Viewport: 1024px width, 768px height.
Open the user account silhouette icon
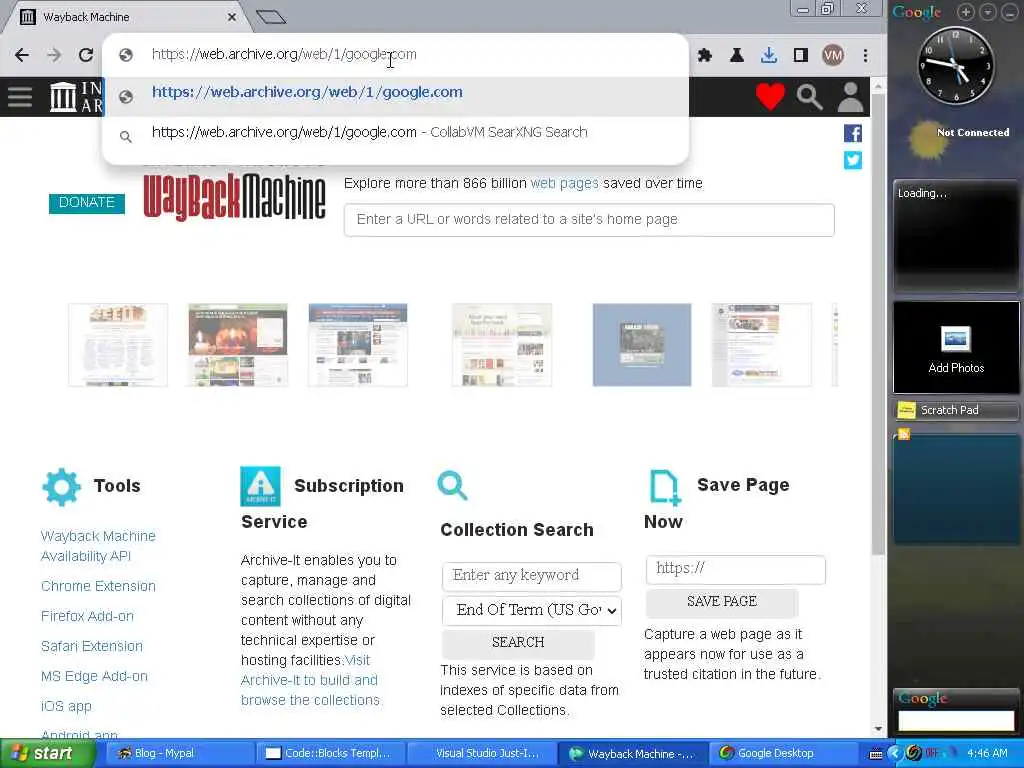[850, 97]
